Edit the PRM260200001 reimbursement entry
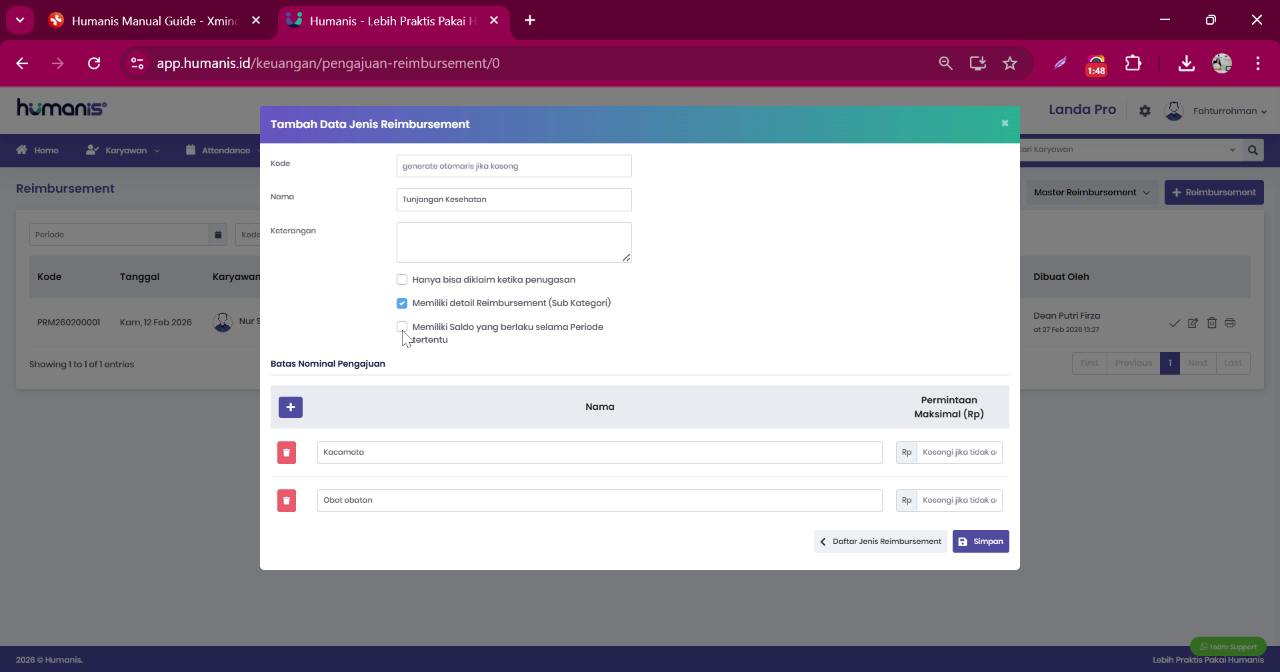This screenshot has height=672, width=1280. click(1193, 323)
